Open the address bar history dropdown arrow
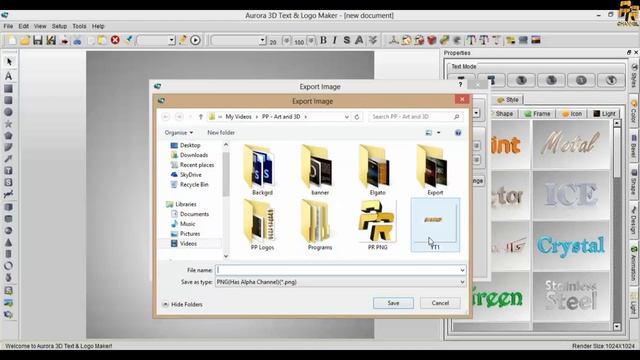This screenshot has height=360, width=640. click(347, 117)
